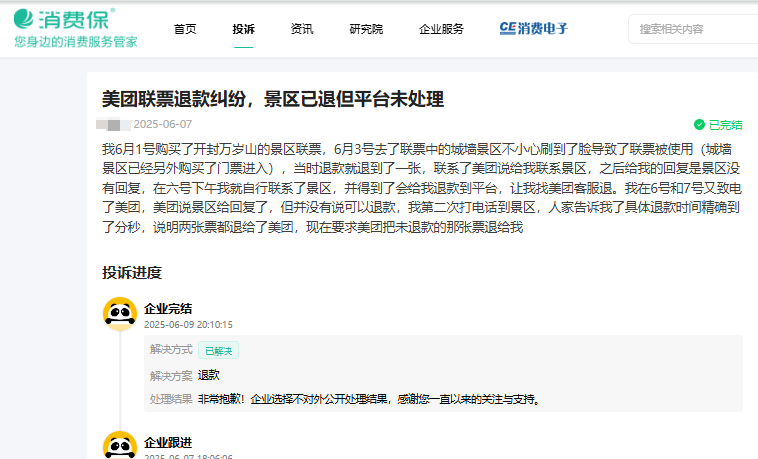
Task: Open the 首页 nav item
Action: [185, 29]
